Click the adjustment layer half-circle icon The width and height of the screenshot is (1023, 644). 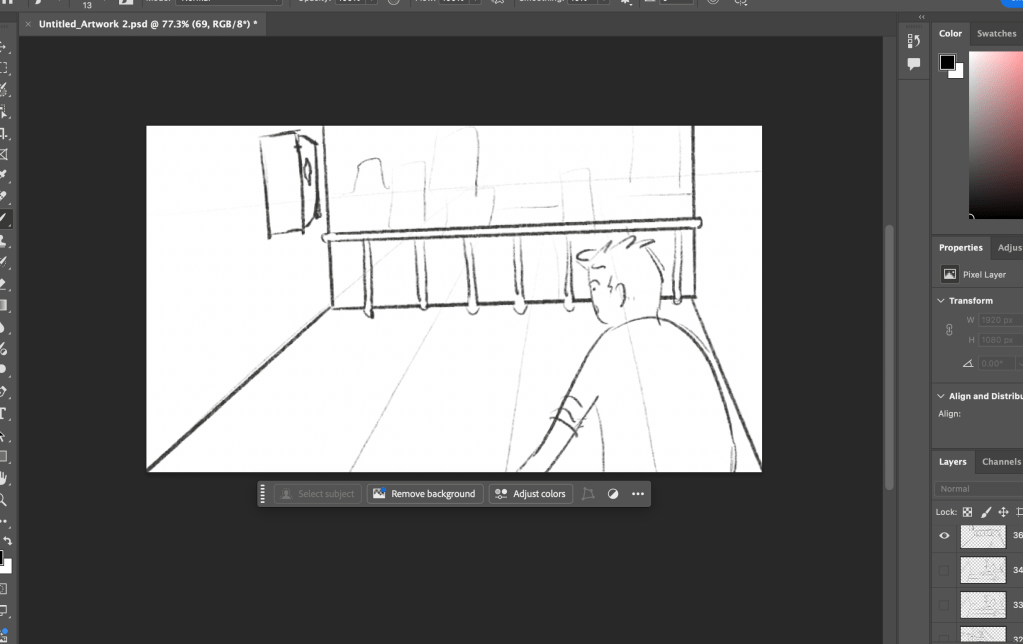(x=613, y=494)
